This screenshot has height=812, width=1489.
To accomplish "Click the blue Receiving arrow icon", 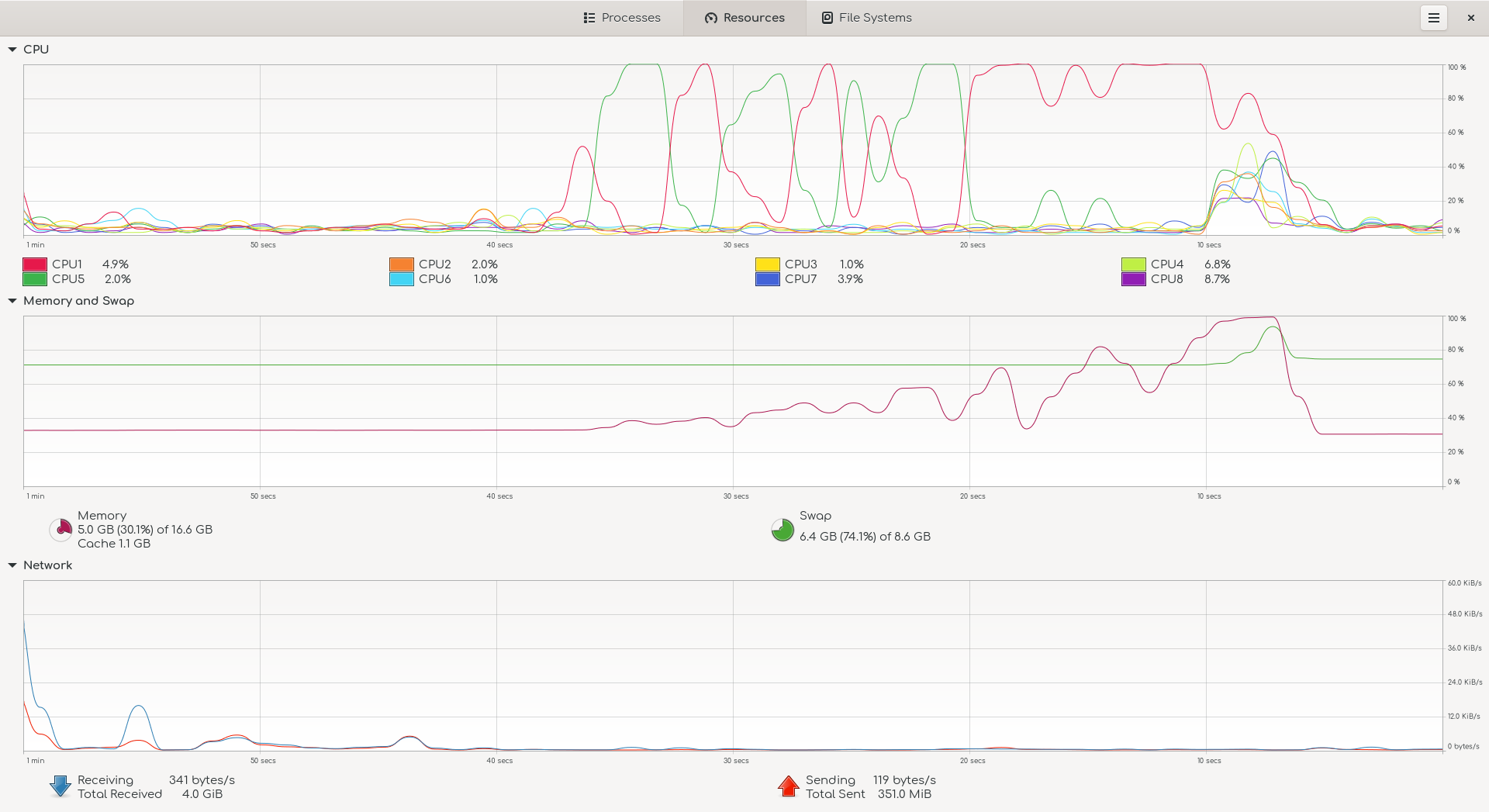I will [60, 786].
